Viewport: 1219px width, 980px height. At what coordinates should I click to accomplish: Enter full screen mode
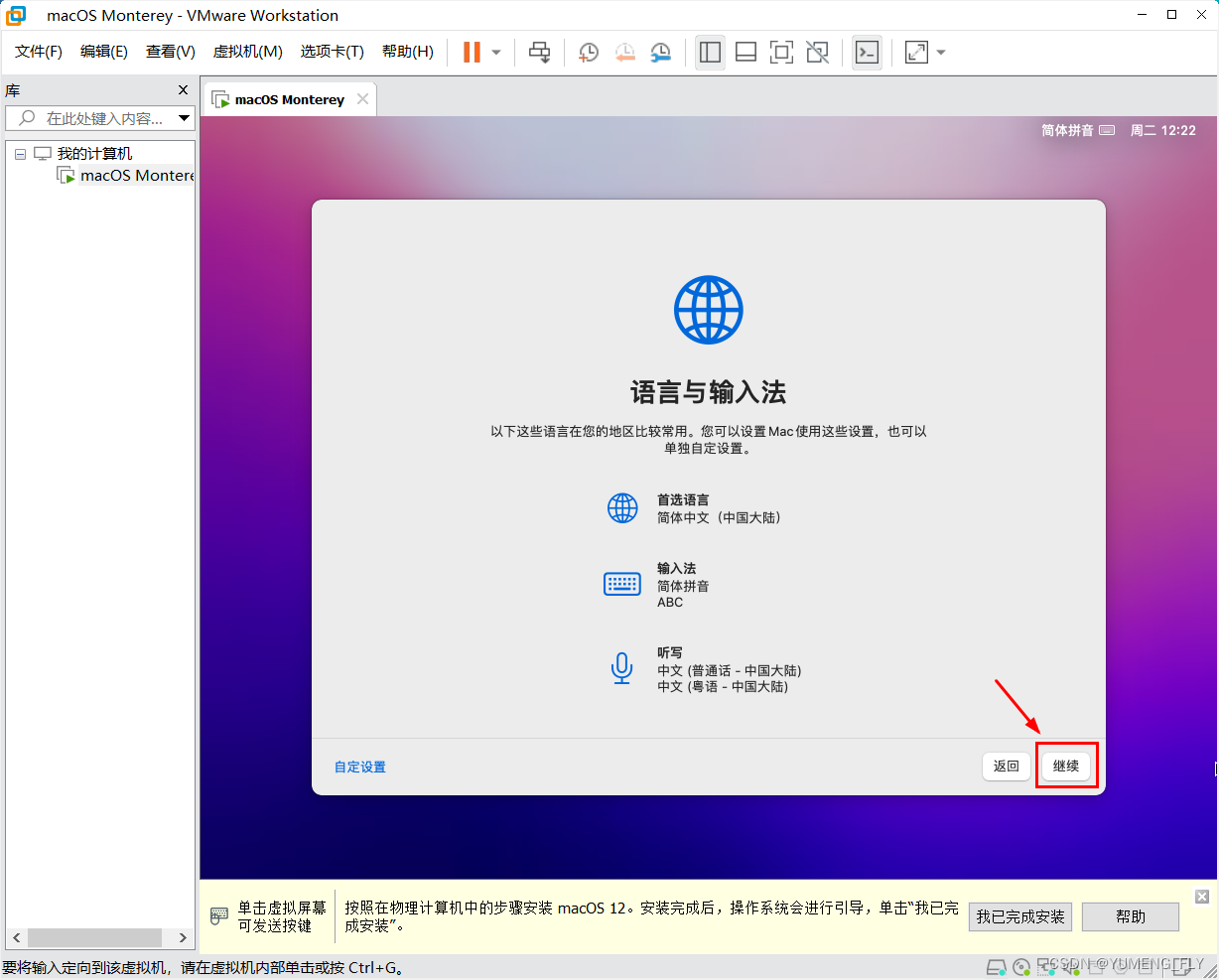(781, 52)
